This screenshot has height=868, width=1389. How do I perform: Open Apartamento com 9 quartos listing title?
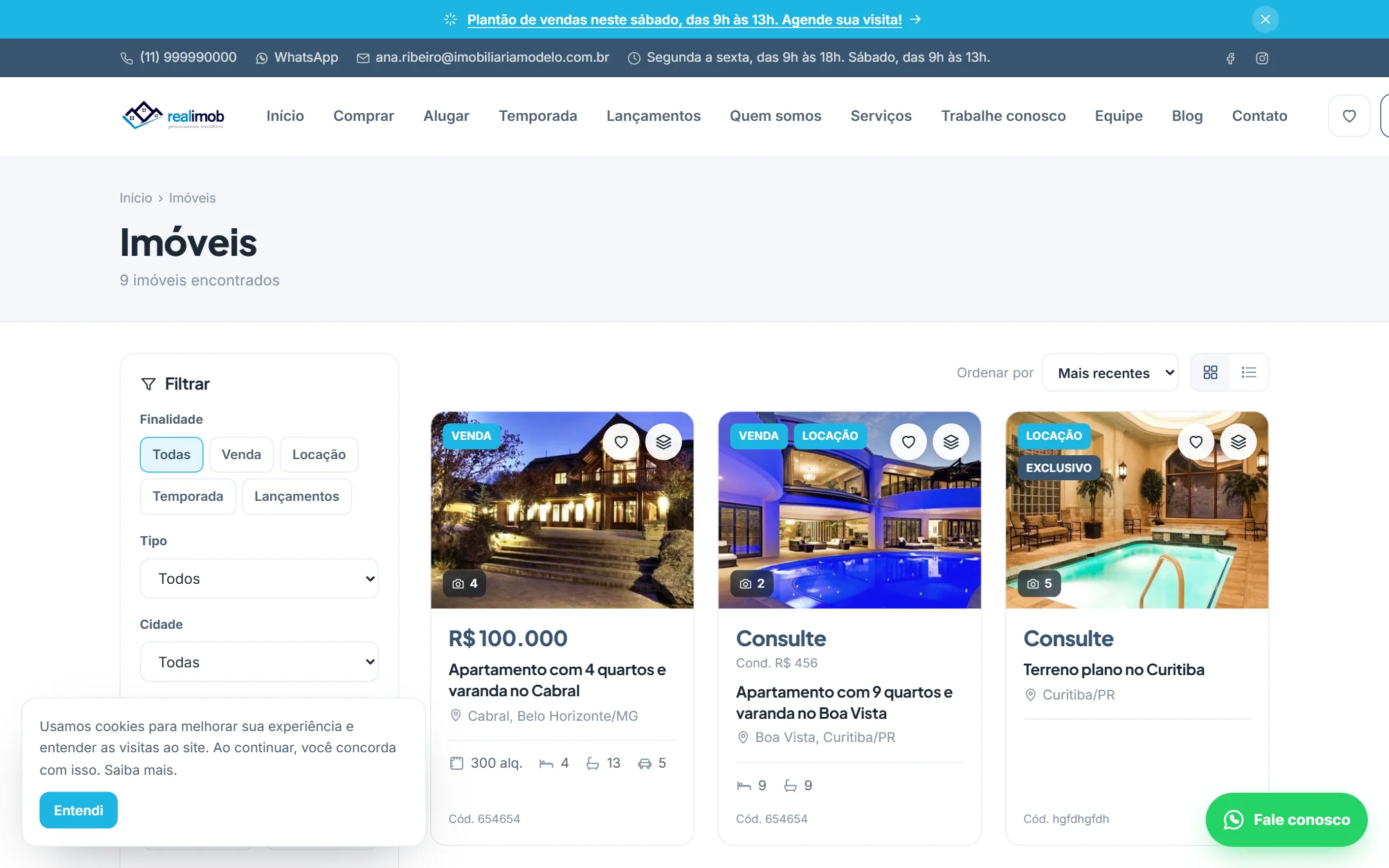pyautogui.click(x=844, y=703)
